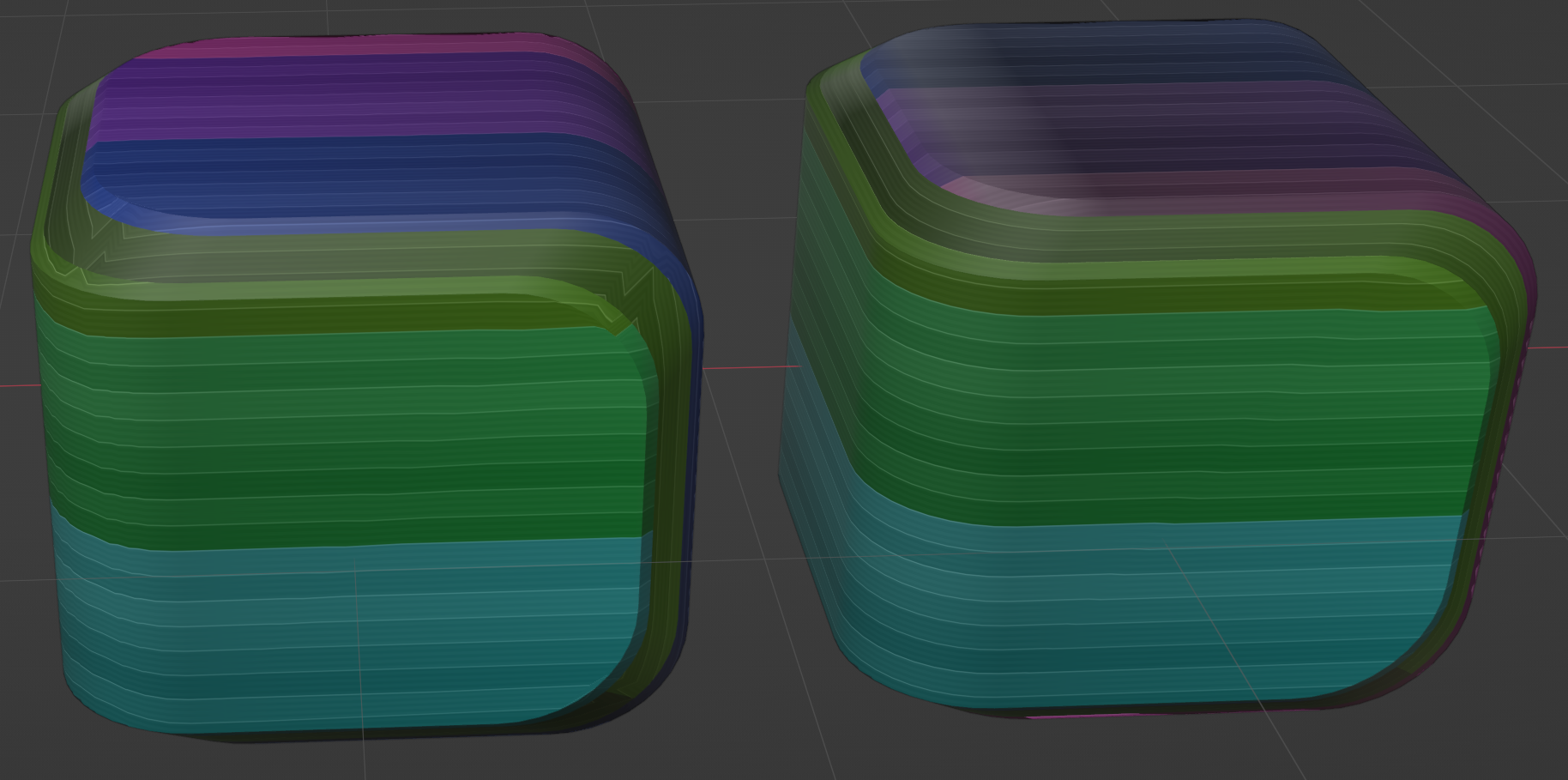Click the teal band on left cube's front
The image size is (1568, 780).
click(343, 635)
